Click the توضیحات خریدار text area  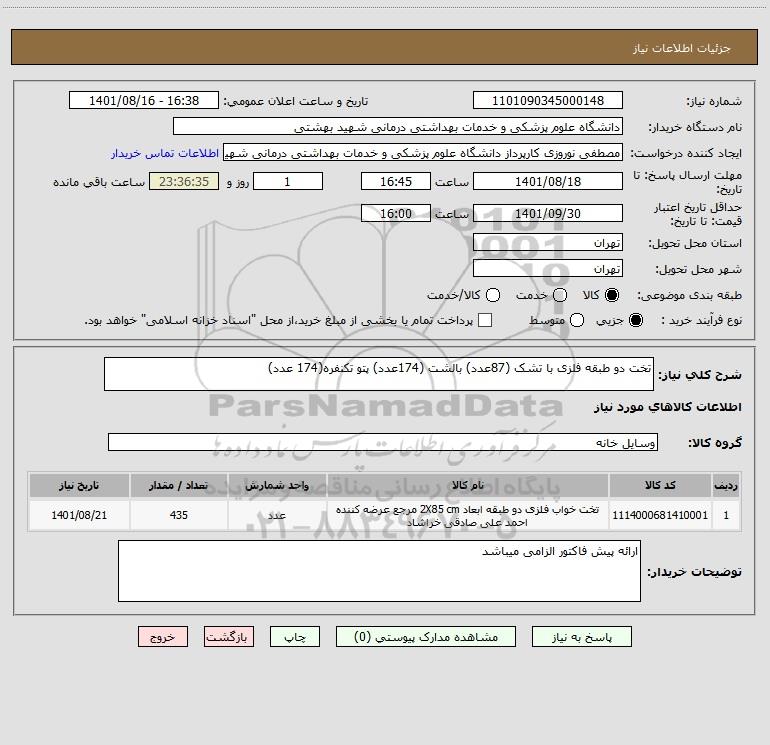(x=379, y=571)
